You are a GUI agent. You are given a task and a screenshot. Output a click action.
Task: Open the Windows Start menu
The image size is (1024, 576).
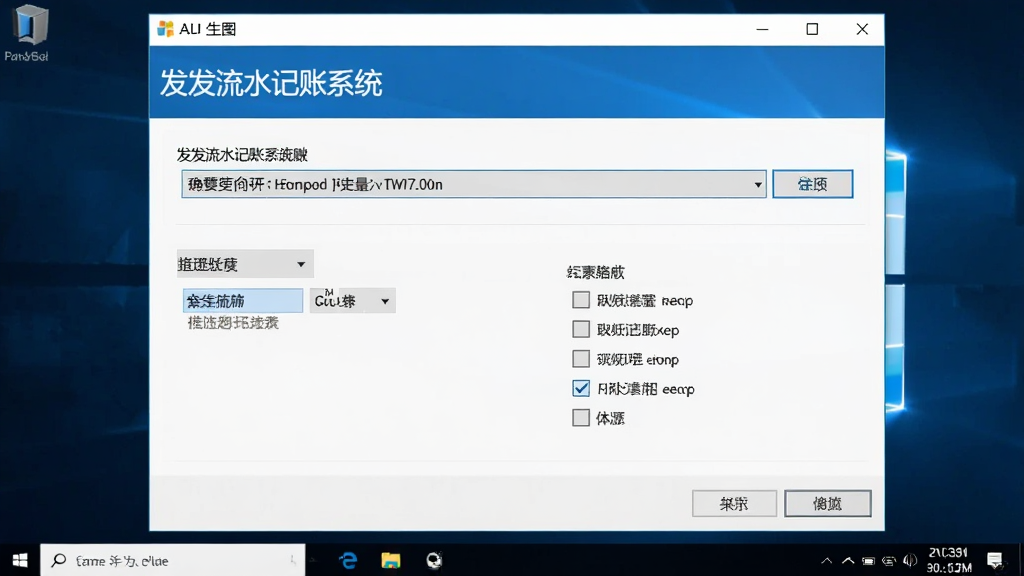[20, 560]
